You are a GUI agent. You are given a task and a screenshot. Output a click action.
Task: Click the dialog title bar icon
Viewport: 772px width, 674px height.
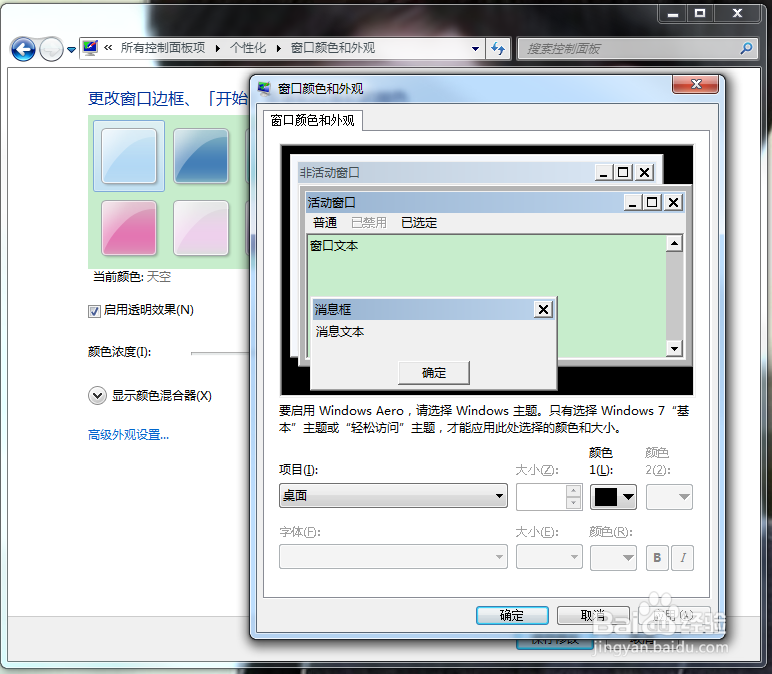(x=265, y=89)
